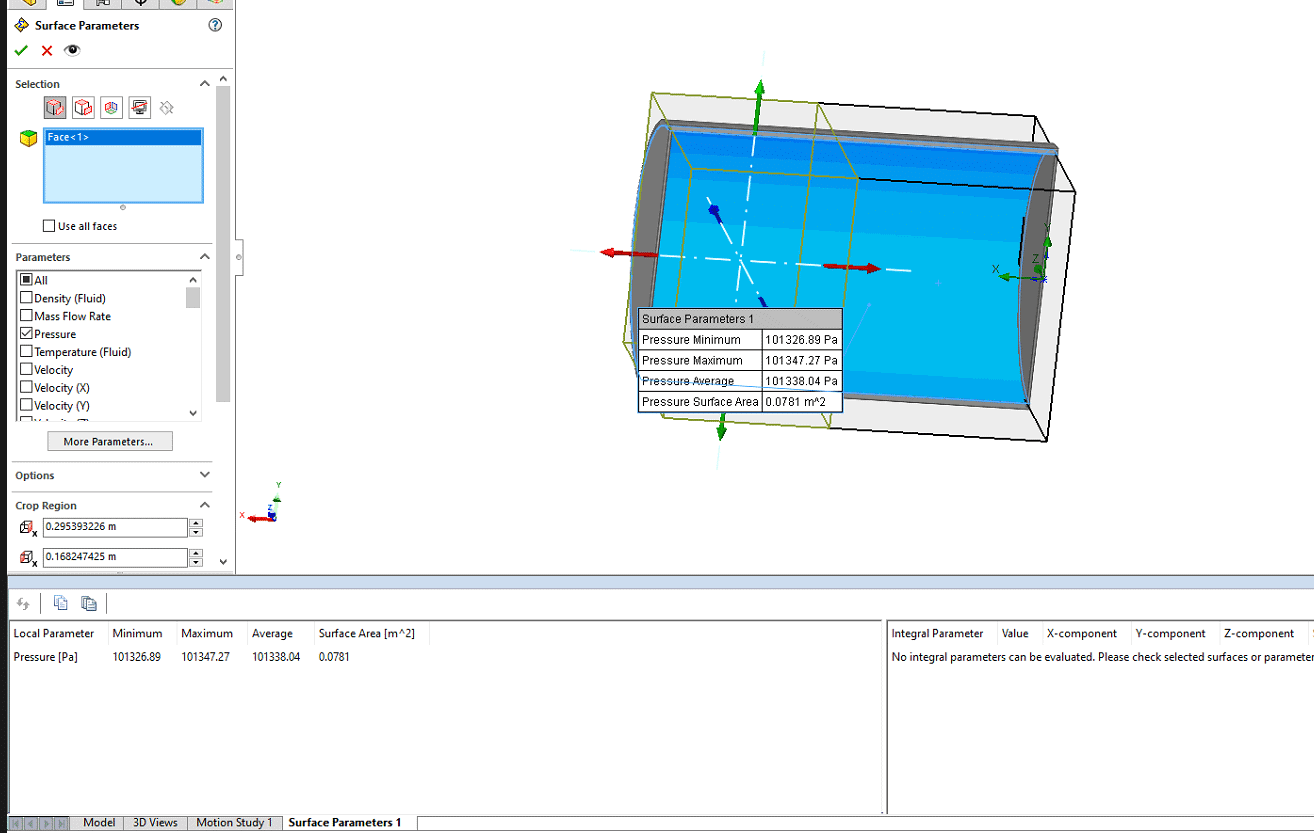Switch to the Motion Study 1 tab
The image size is (1314, 833).
click(x=234, y=822)
